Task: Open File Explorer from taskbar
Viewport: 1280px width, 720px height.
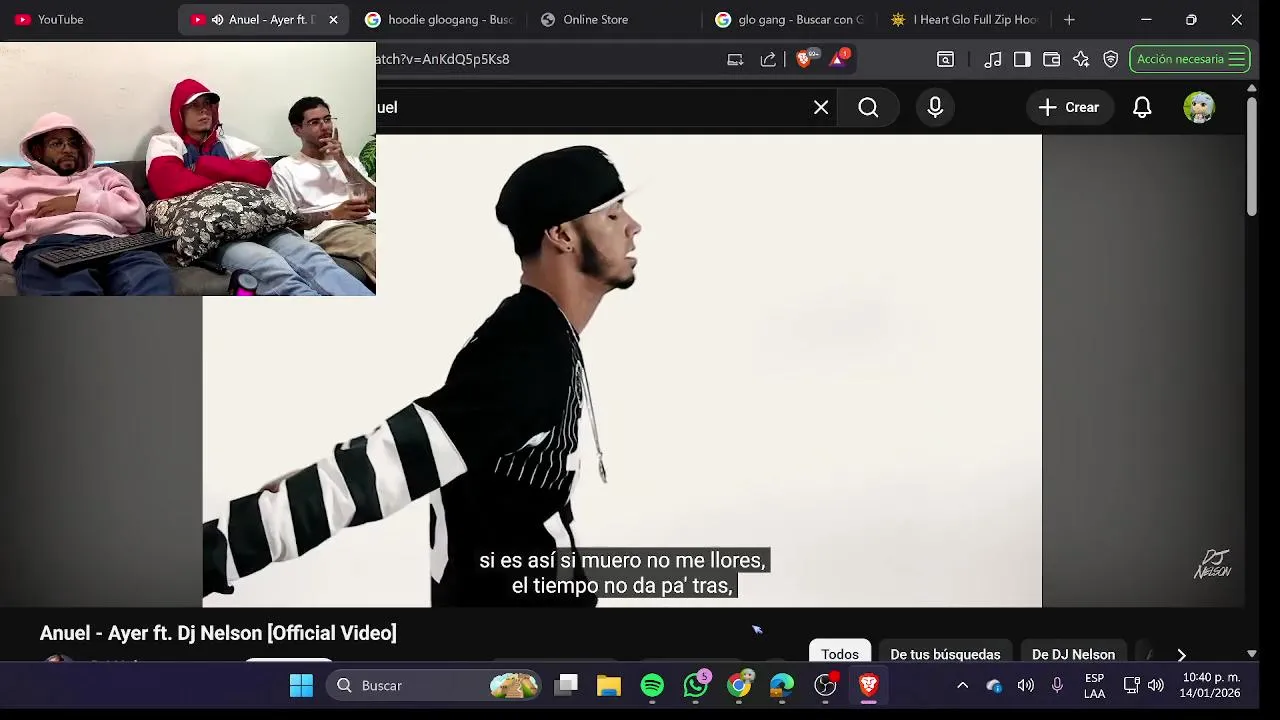Action: 609,685
